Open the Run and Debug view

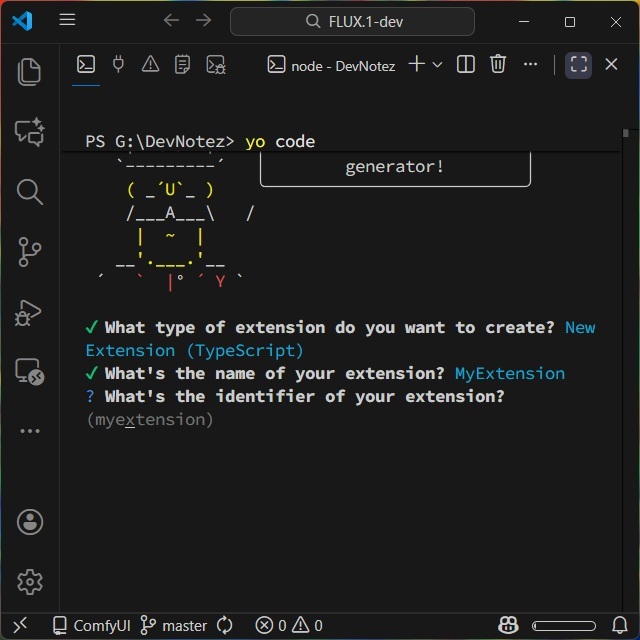30,312
